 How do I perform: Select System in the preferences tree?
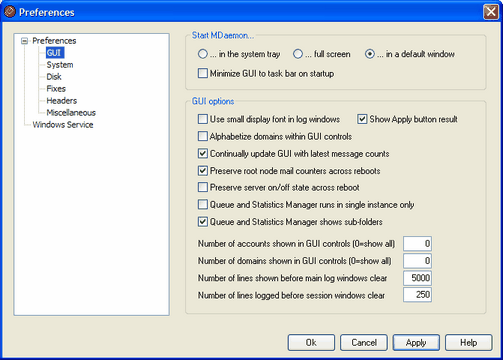[60, 65]
